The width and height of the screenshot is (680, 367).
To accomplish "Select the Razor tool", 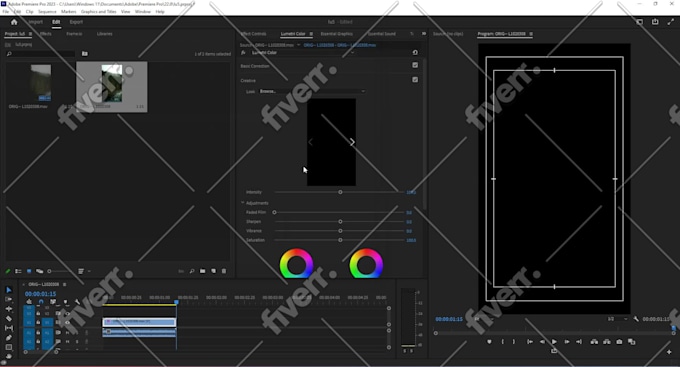I will pos(9,318).
